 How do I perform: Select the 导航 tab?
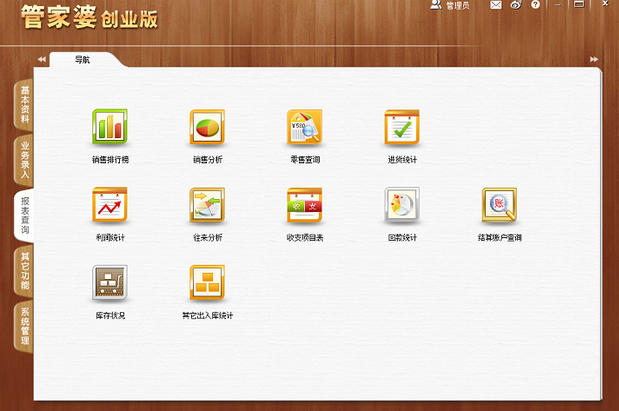(x=82, y=60)
